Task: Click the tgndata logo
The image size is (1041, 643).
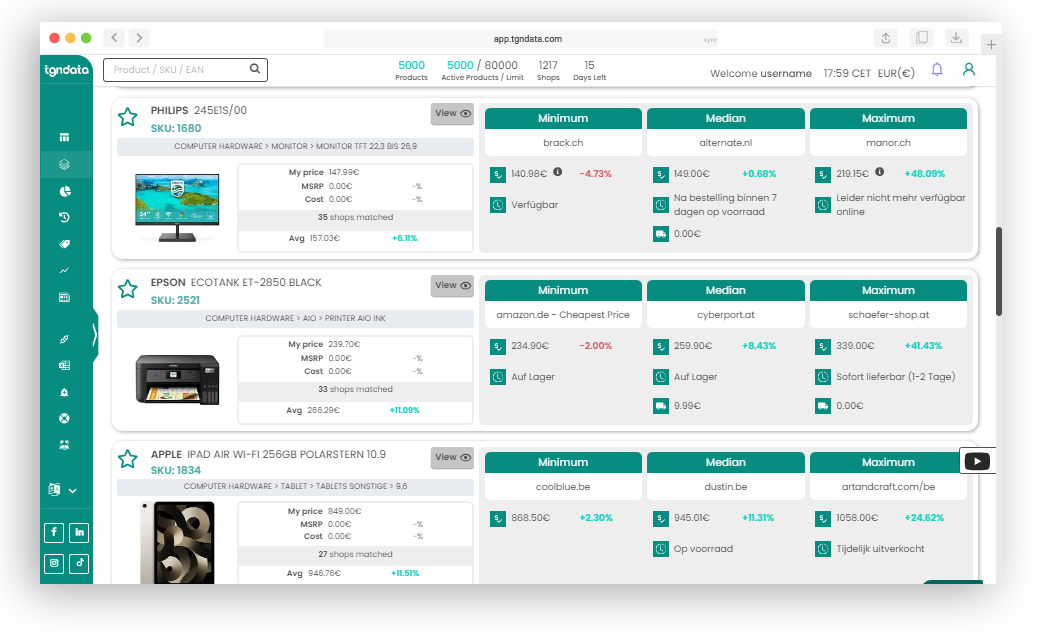Action: [x=66, y=70]
